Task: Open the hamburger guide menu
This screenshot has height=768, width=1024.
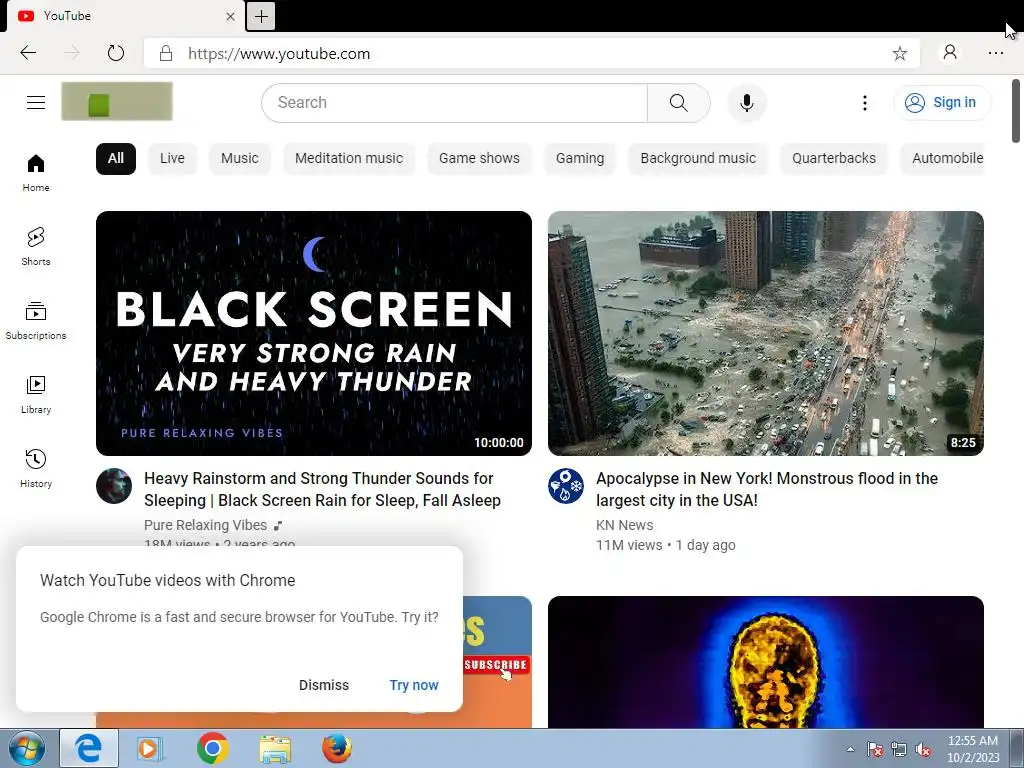Action: [x=36, y=103]
